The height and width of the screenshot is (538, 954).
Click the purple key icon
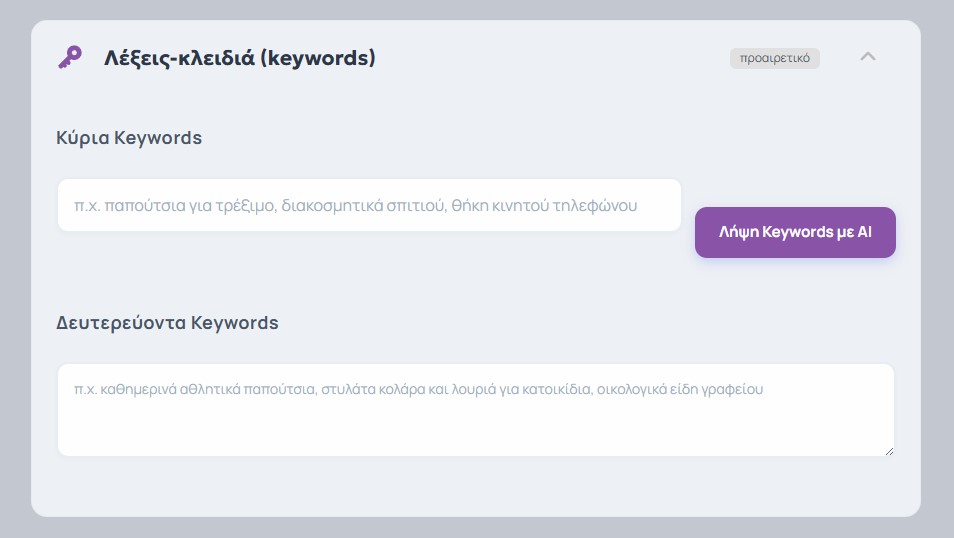[x=69, y=58]
